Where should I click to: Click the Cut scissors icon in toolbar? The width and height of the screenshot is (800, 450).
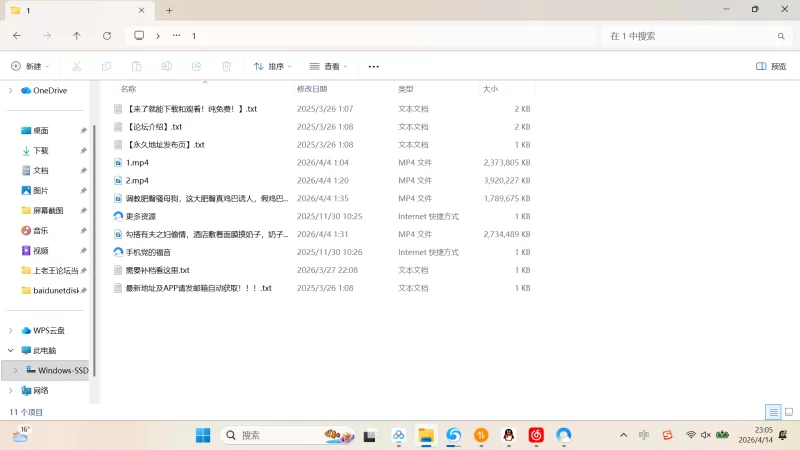(x=76, y=66)
